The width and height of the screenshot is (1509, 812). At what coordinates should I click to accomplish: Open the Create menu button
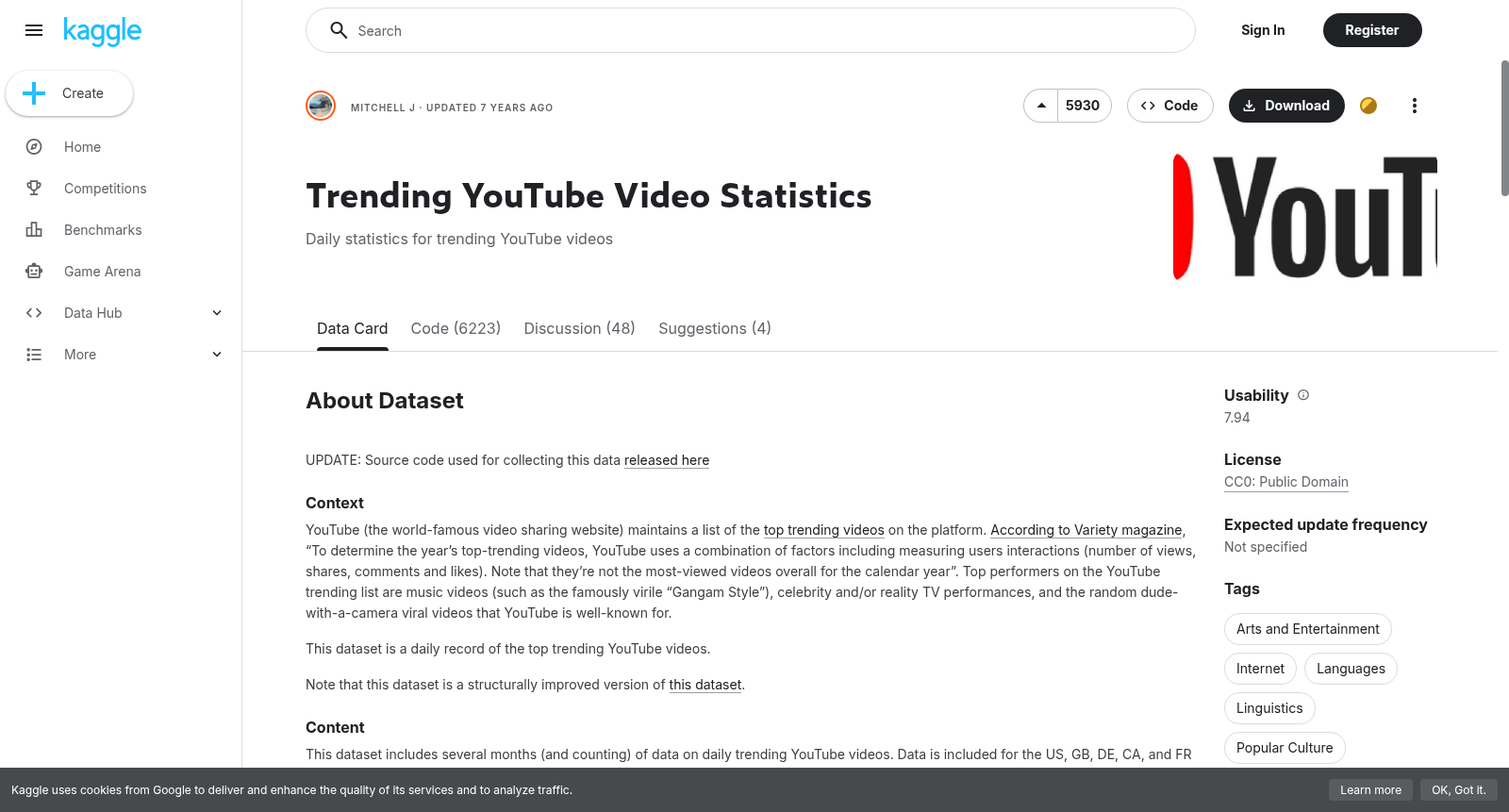pos(69,93)
